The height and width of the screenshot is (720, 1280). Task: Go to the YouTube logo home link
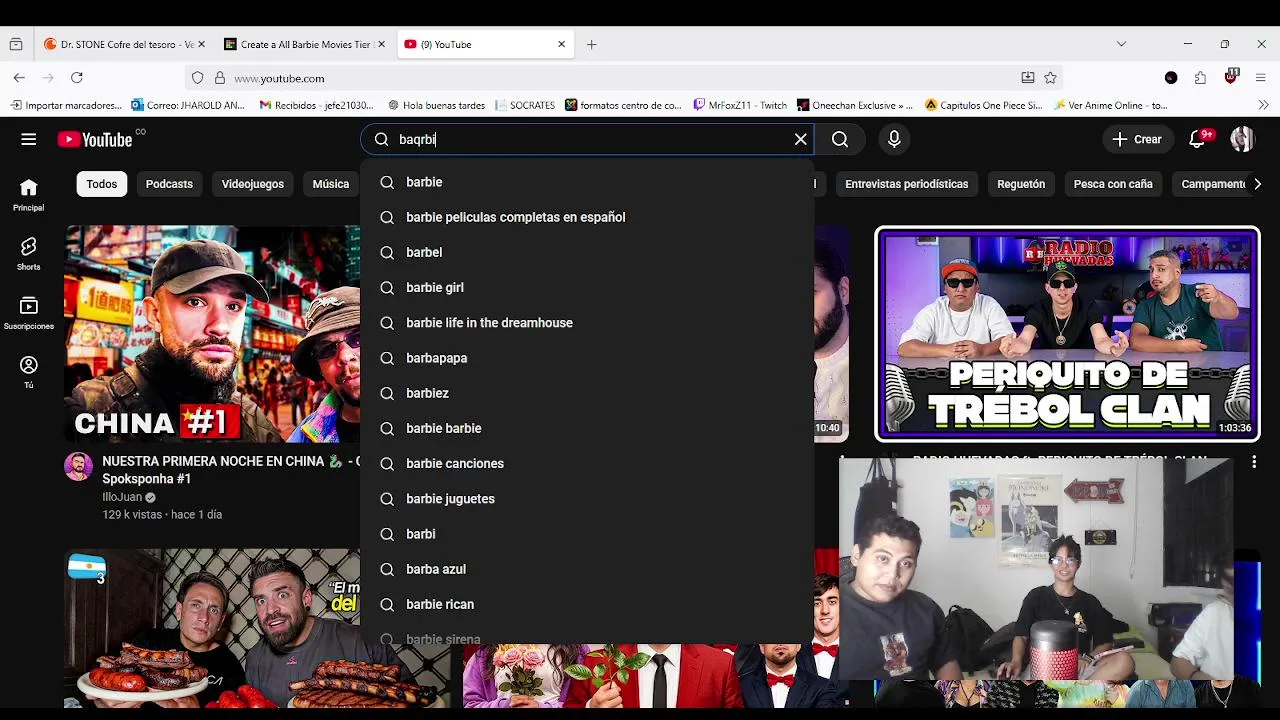coord(96,140)
